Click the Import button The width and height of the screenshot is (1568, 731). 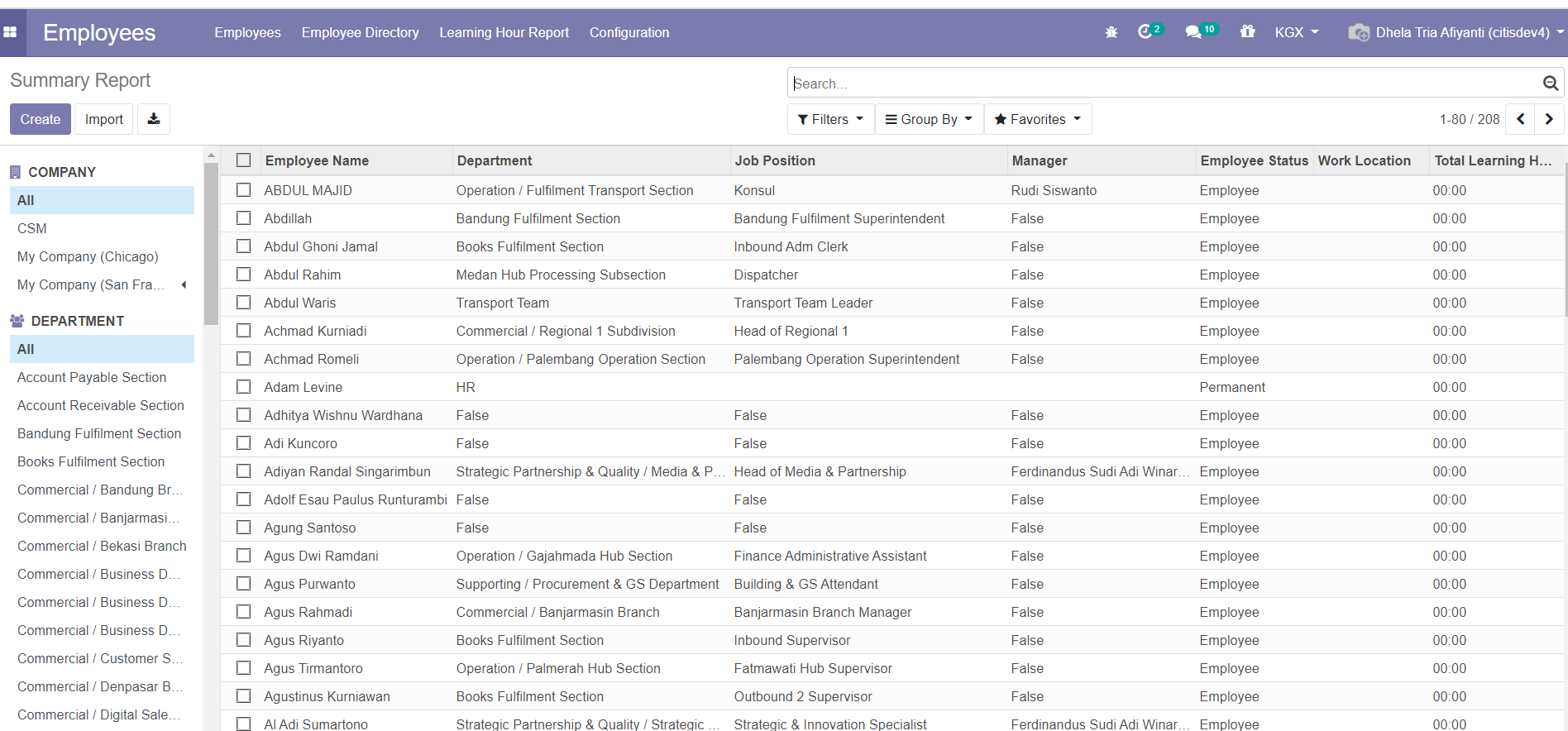pyautogui.click(x=104, y=119)
